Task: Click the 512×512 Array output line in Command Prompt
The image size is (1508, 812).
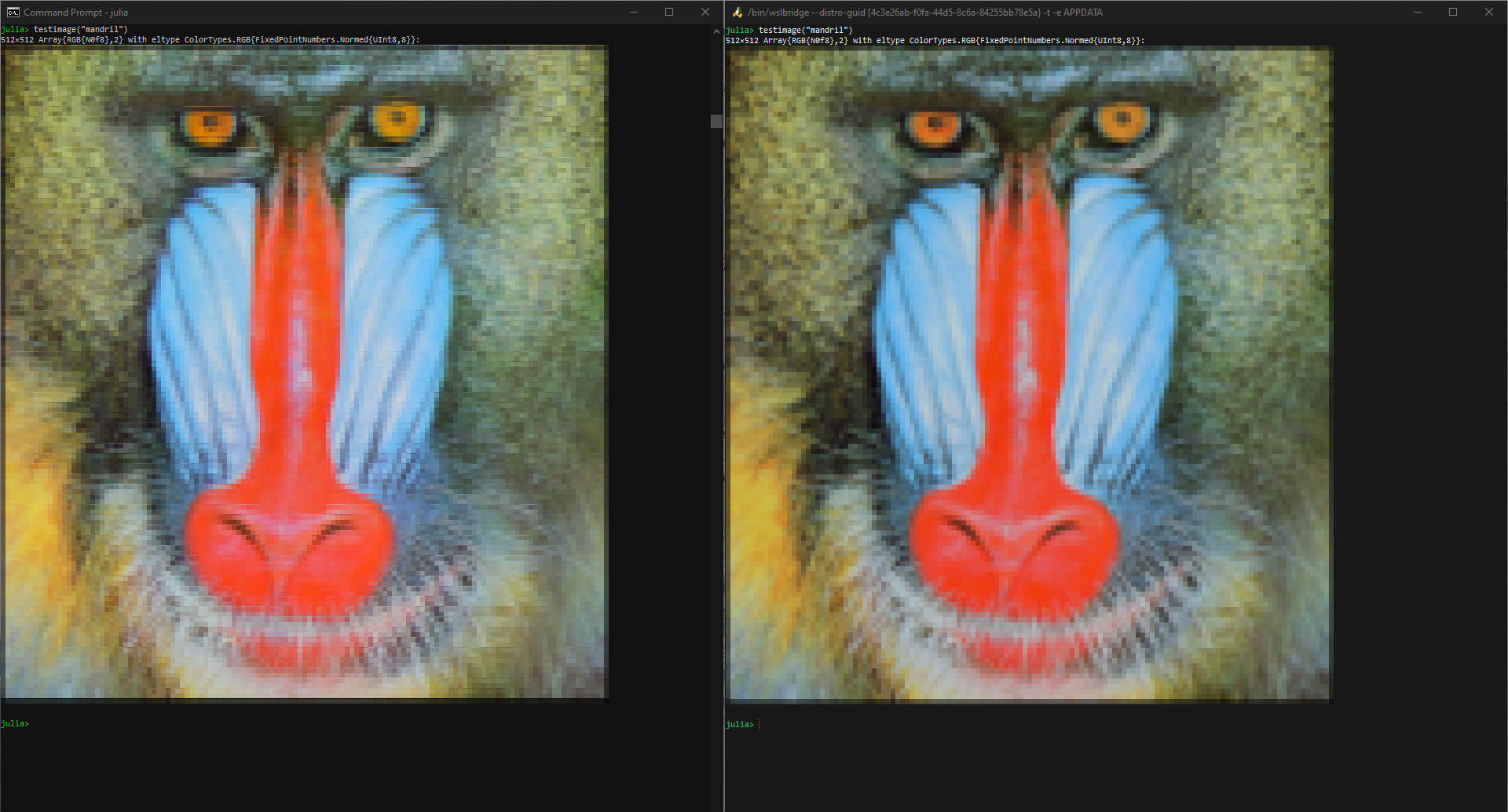Action: 210,39
